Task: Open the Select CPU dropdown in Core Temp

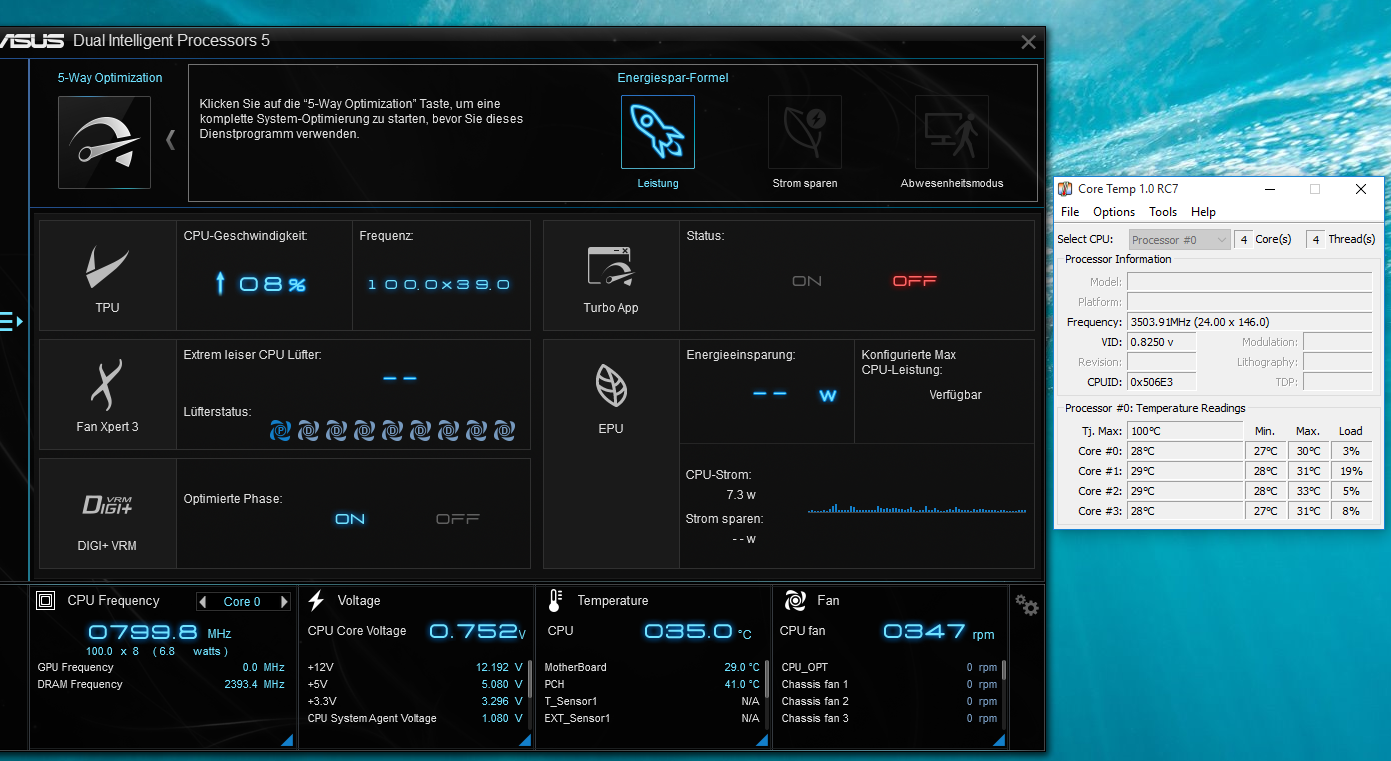Action: click(1180, 240)
